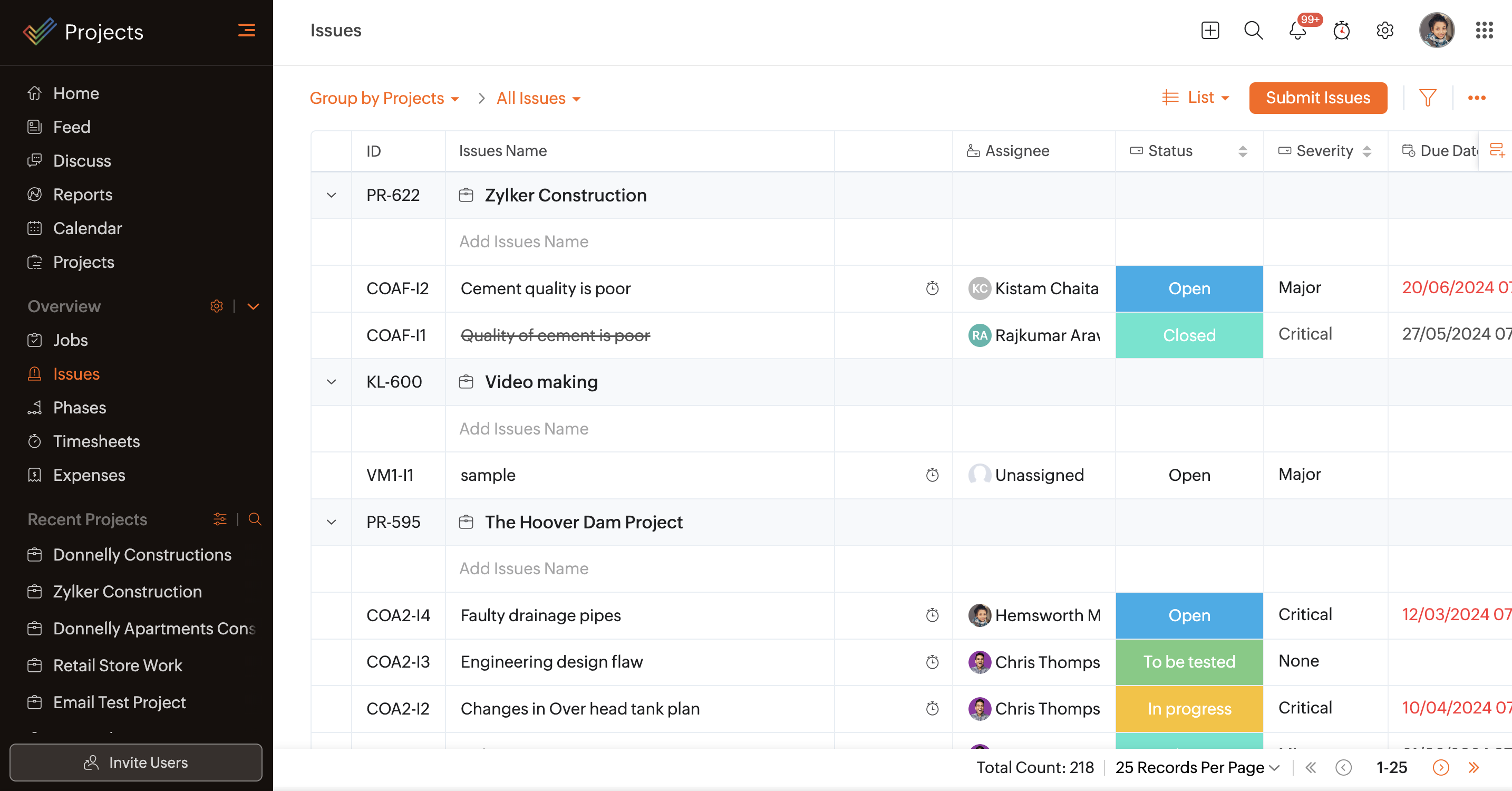Click the To be tested status cell
Image resolution: width=1512 pixels, height=791 pixels.
(x=1189, y=662)
